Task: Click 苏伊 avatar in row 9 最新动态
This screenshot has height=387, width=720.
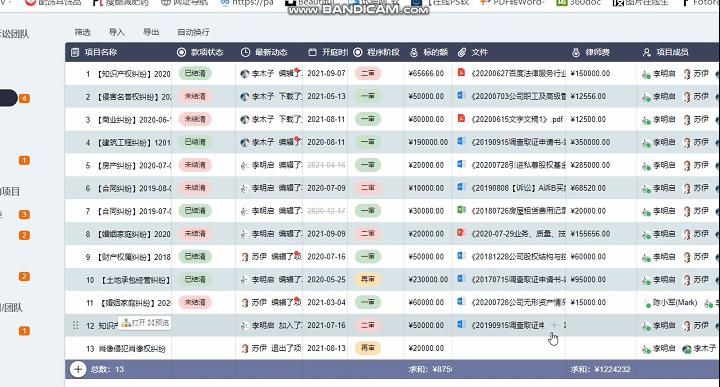Action: click(x=245, y=257)
